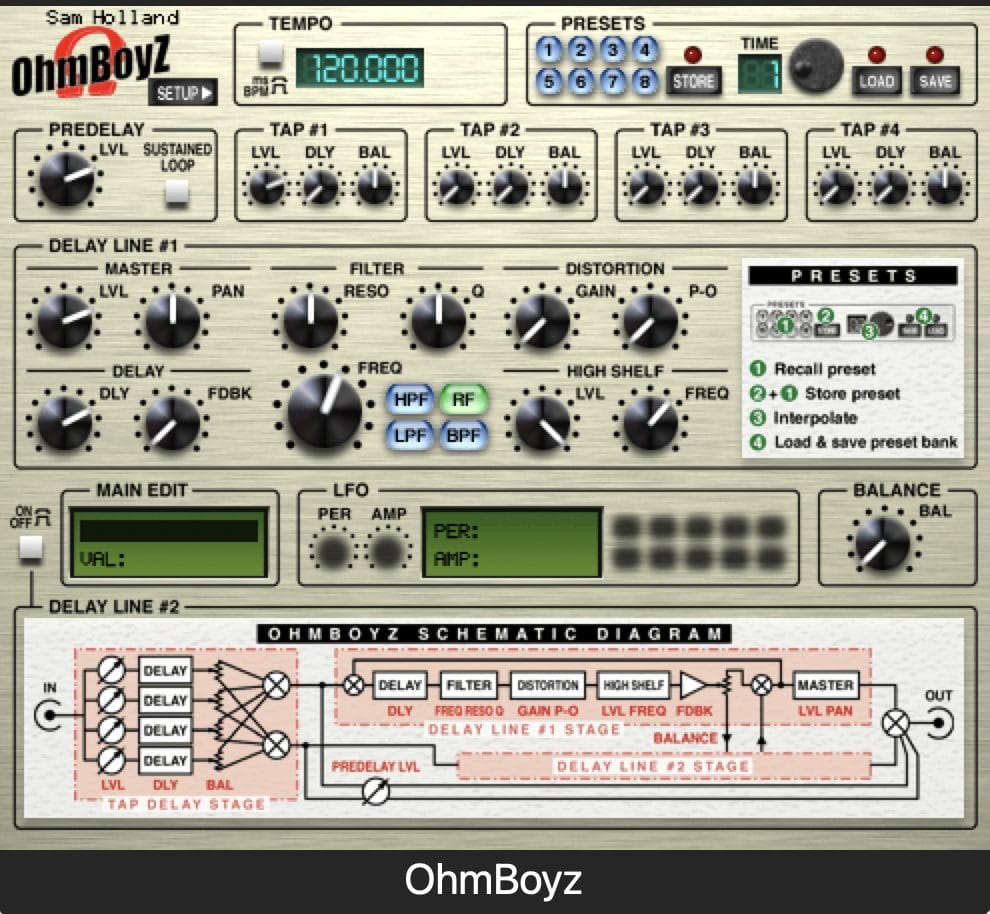Click the LFO PER knob
Image resolution: width=990 pixels, height=914 pixels.
tap(332, 550)
